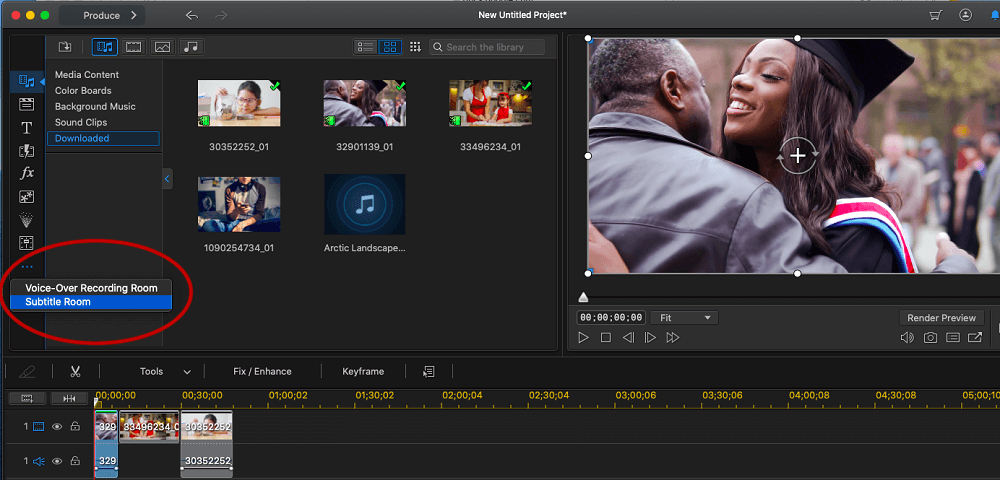Click the Render Preview button

click(941, 317)
